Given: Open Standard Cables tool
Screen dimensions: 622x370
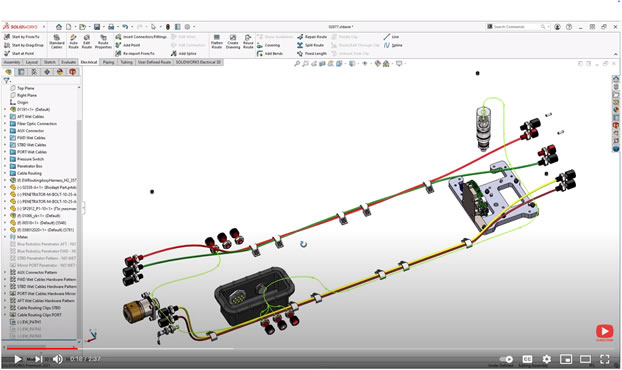Looking at the screenshot, I should [x=57, y=41].
